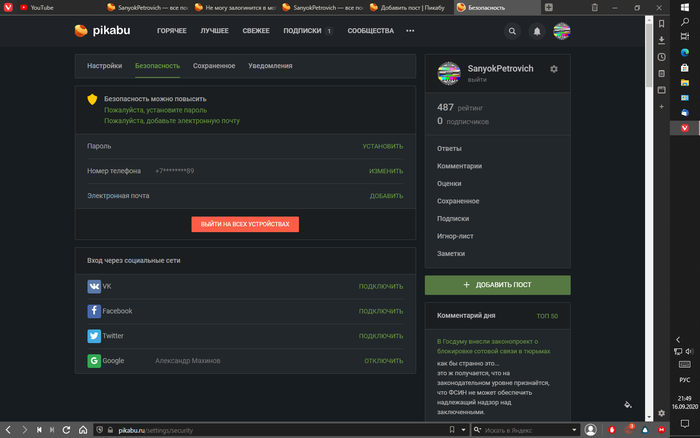The width and height of the screenshot is (700, 438).
Task: Connect the Facebook account
Action: 380,311
